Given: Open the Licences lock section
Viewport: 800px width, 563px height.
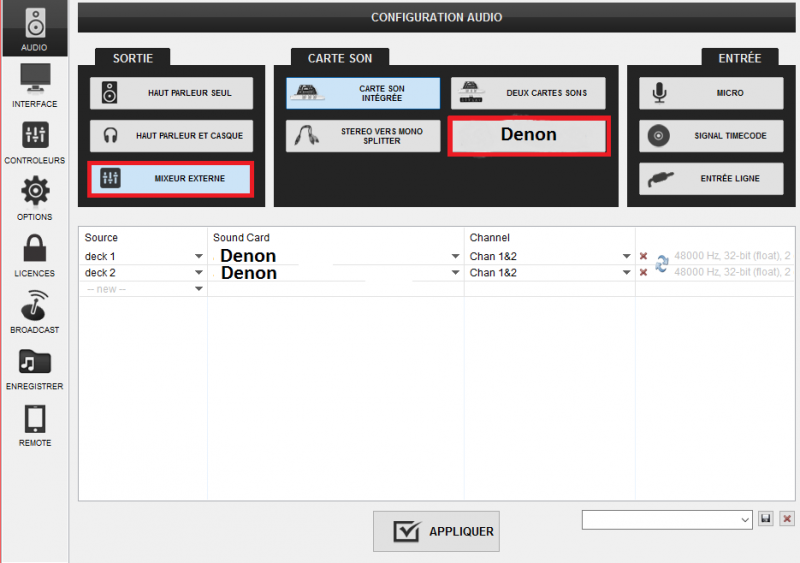Looking at the screenshot, I should pyautogui.click(x=35, y=255).
